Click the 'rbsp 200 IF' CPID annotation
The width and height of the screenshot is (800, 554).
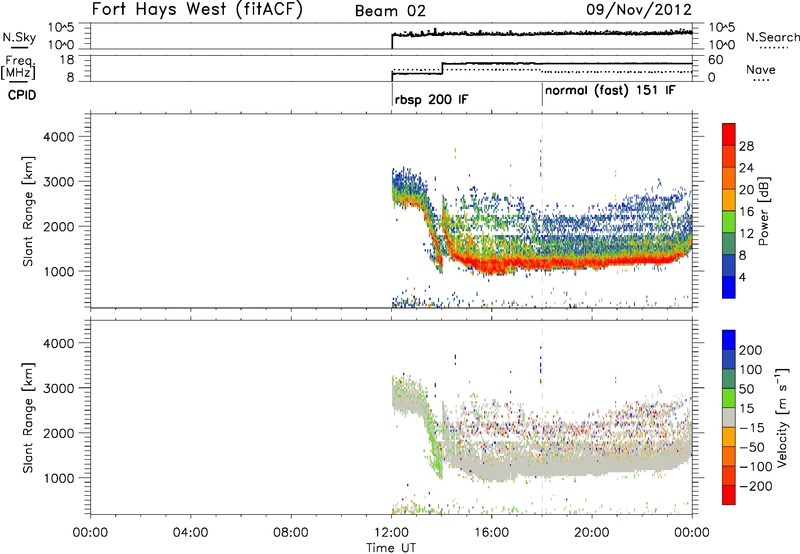(x=431, y=99)
